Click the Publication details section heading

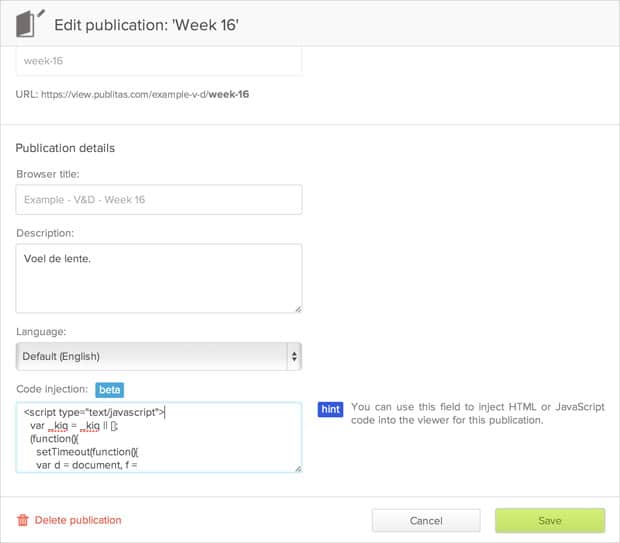tap(65, 148)
